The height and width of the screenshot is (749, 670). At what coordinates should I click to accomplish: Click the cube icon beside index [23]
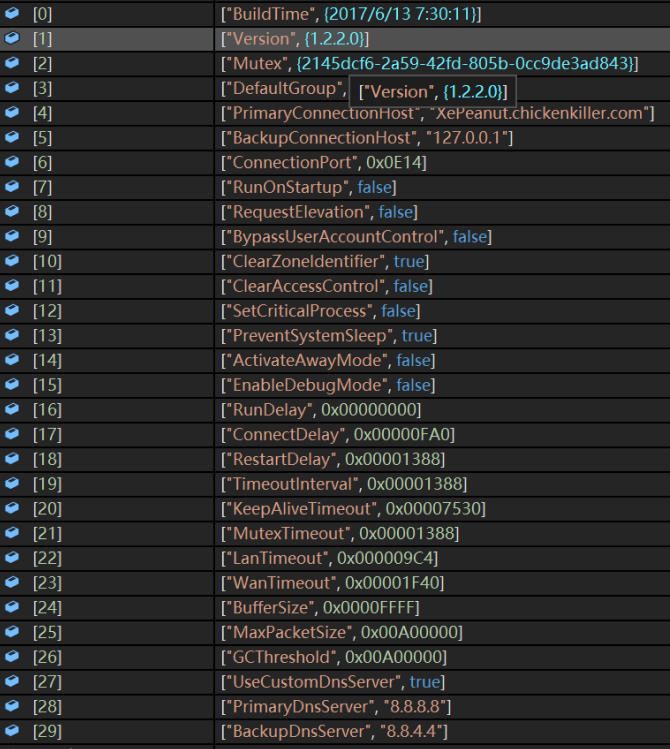click(x=12, y=583)
